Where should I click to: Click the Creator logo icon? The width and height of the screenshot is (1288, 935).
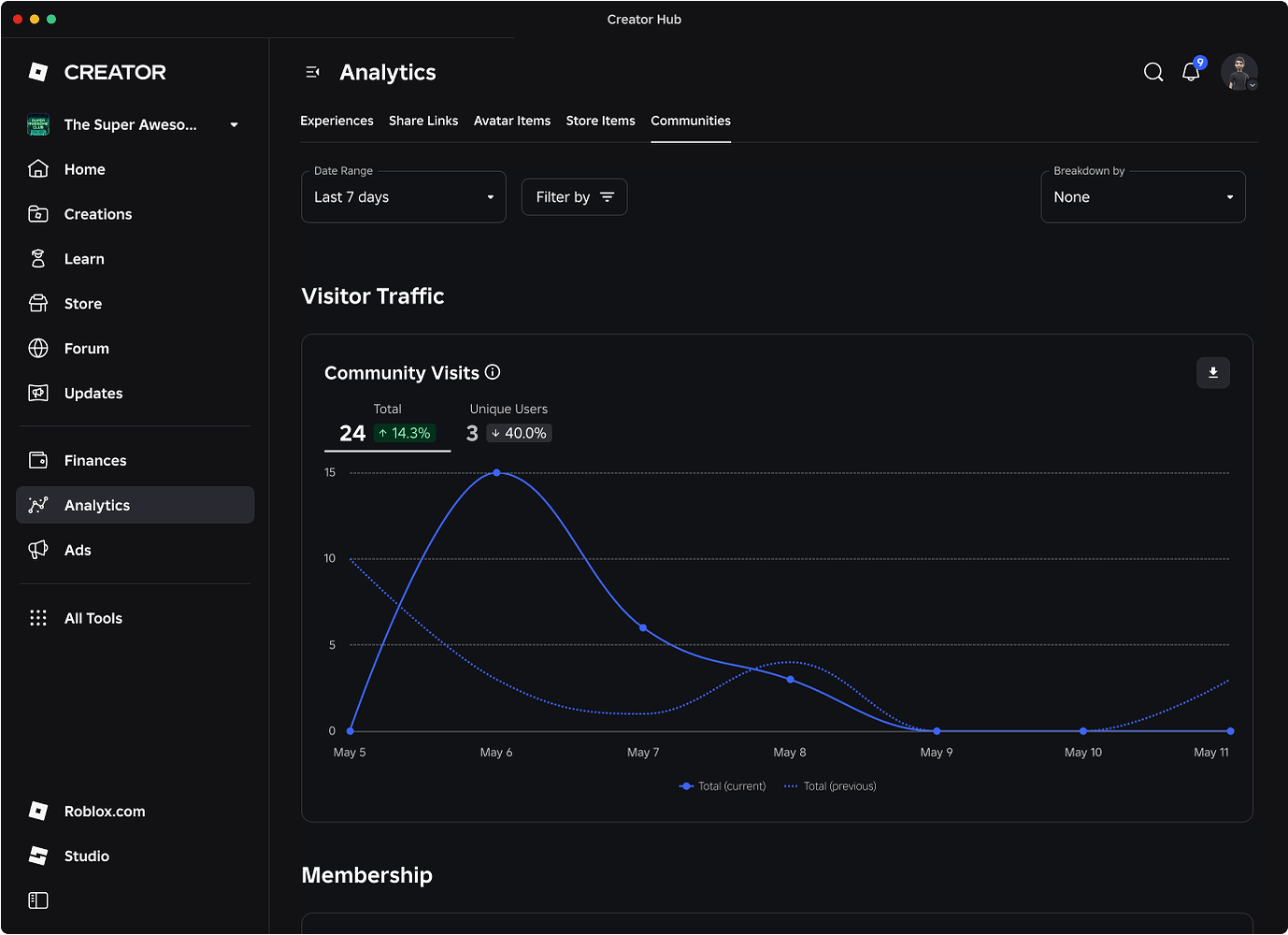38,72
